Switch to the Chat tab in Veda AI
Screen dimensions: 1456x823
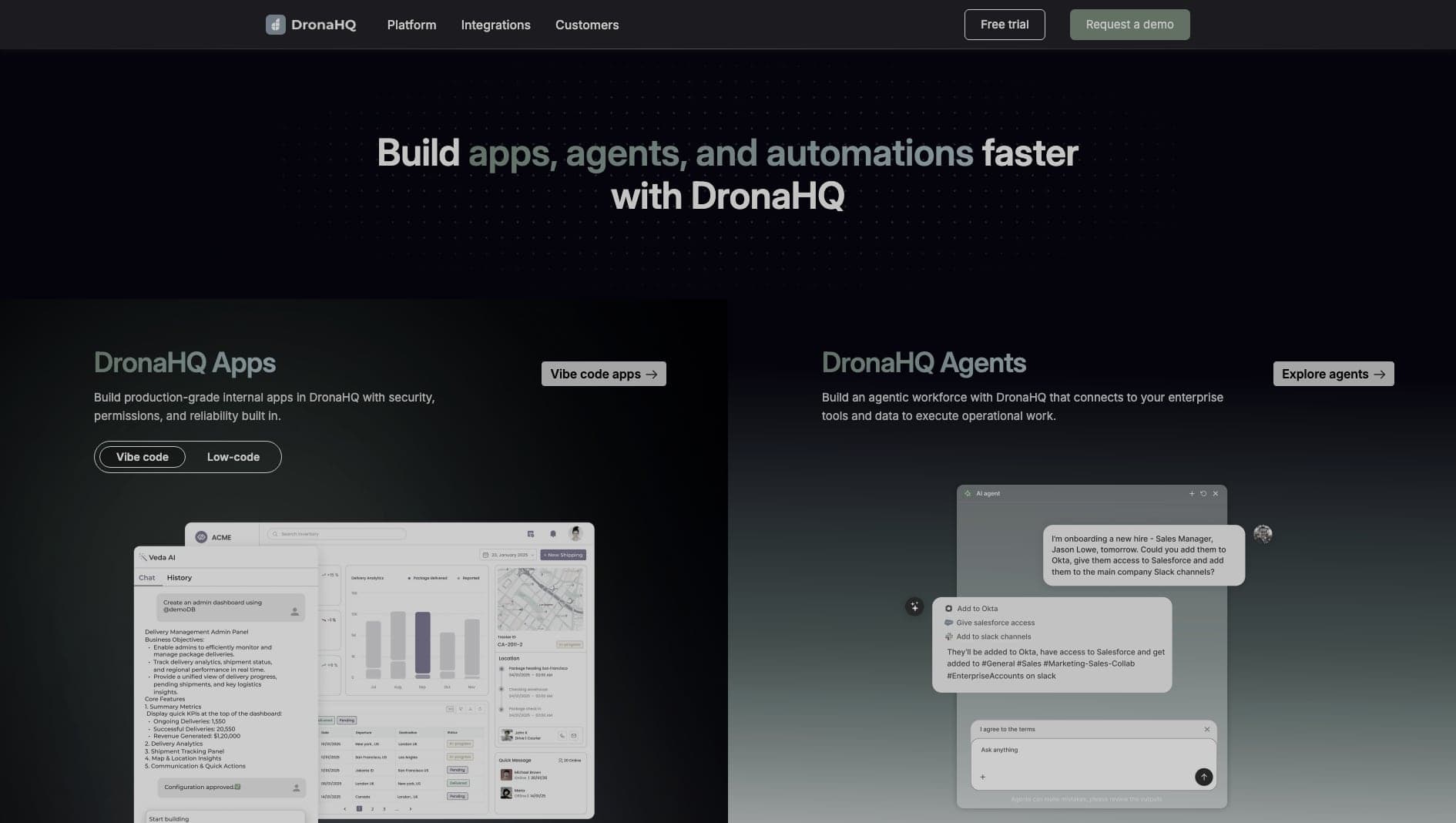tap(146, 578)
